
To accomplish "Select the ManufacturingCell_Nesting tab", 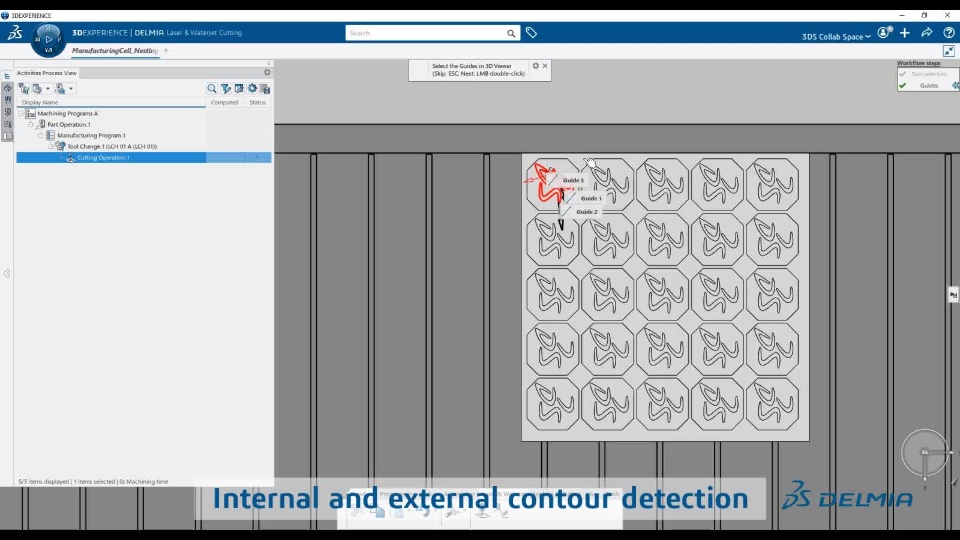I will coord(114,51).
